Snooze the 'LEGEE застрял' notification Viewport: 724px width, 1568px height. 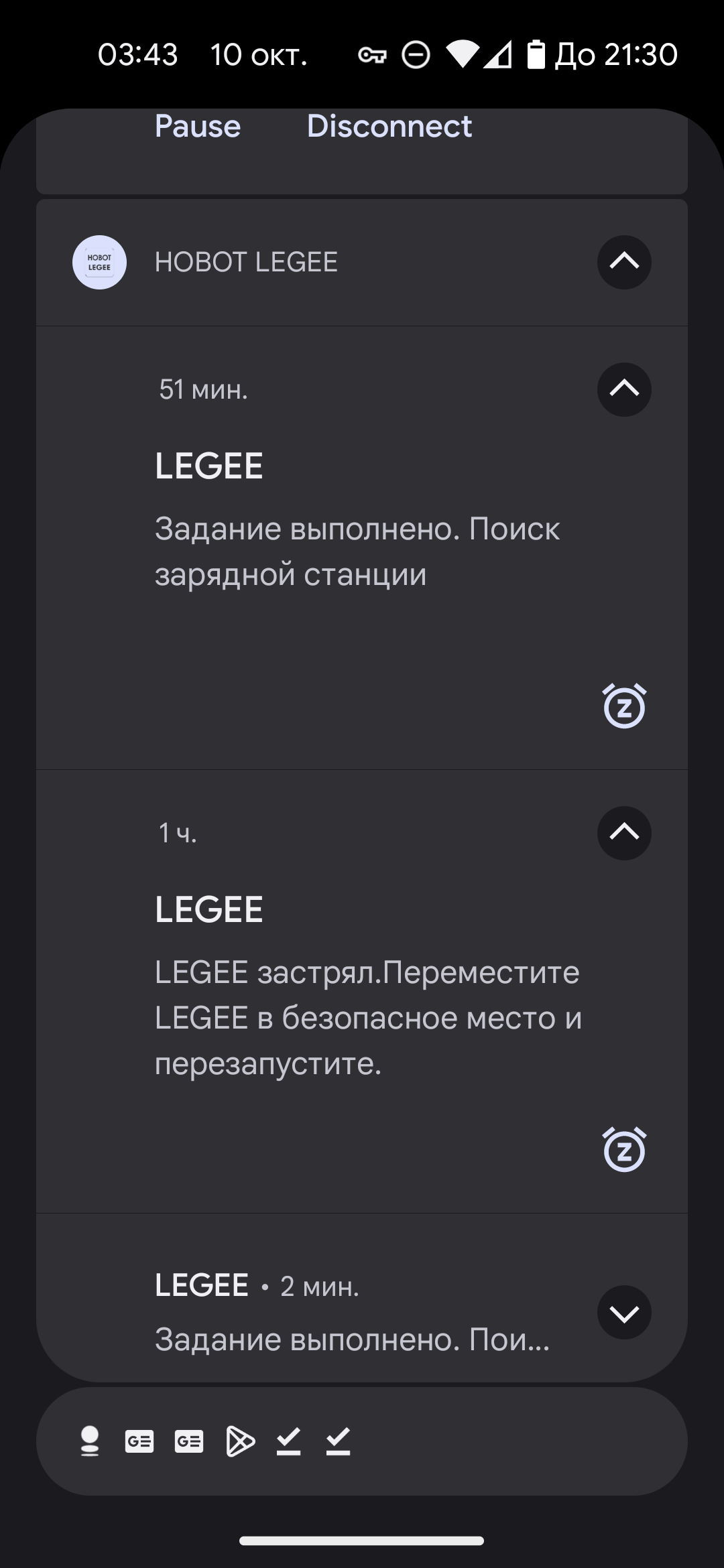(624, 1150)
